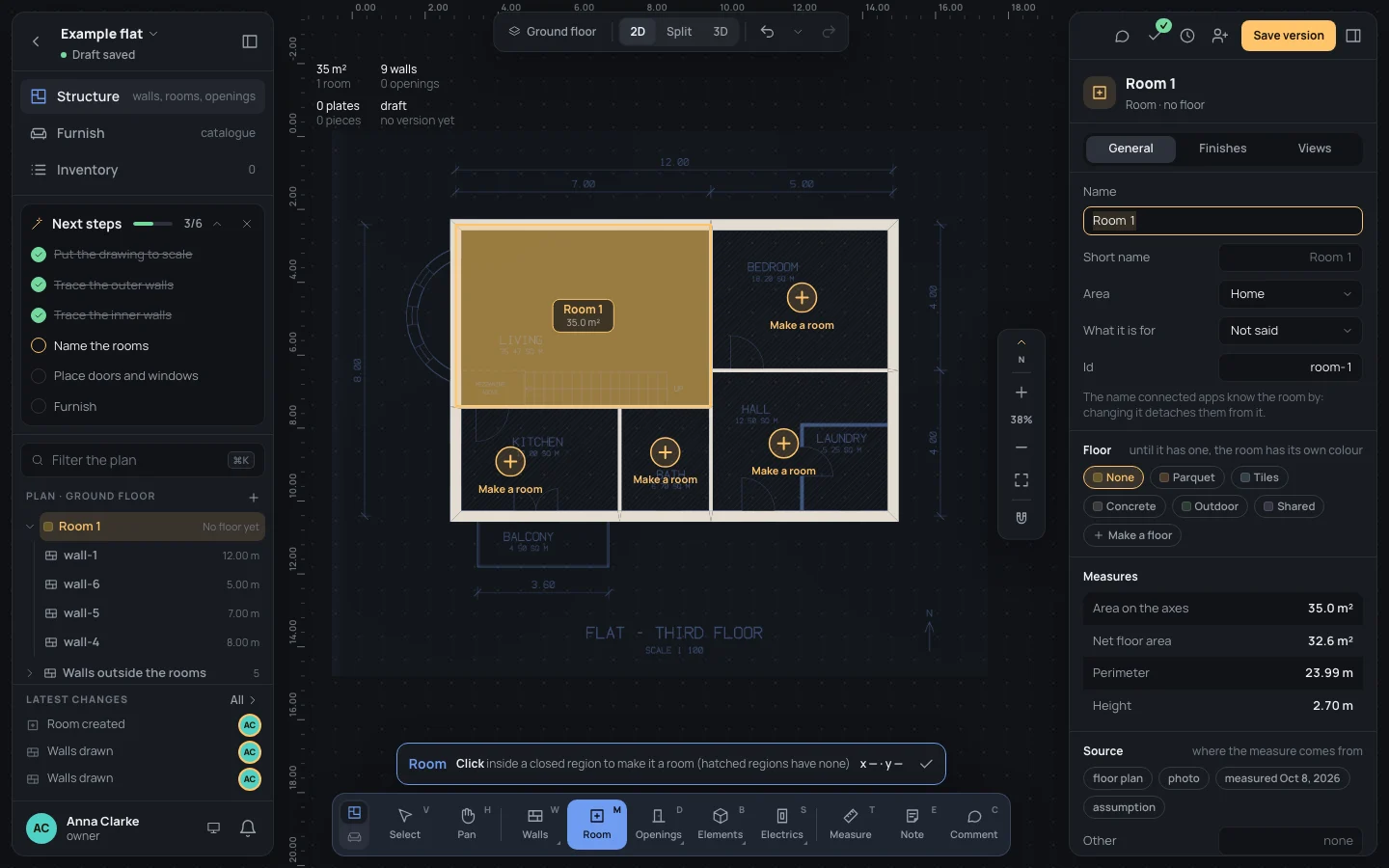The width and height of the screenshot is (1389, 868).
Task: Choose the Select tool
Action: tap(405, 825)
